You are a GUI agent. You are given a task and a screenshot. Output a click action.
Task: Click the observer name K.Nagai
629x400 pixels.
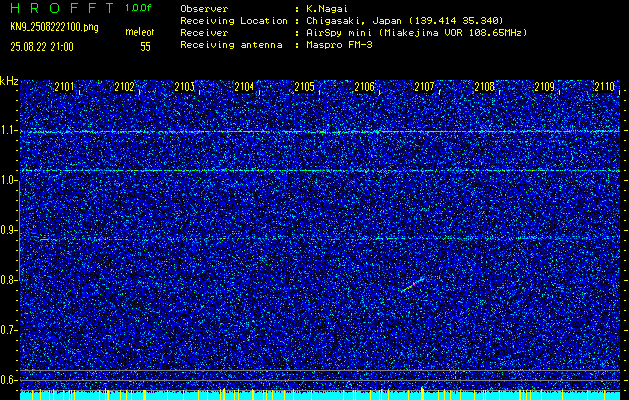click(x=327, y=9)
